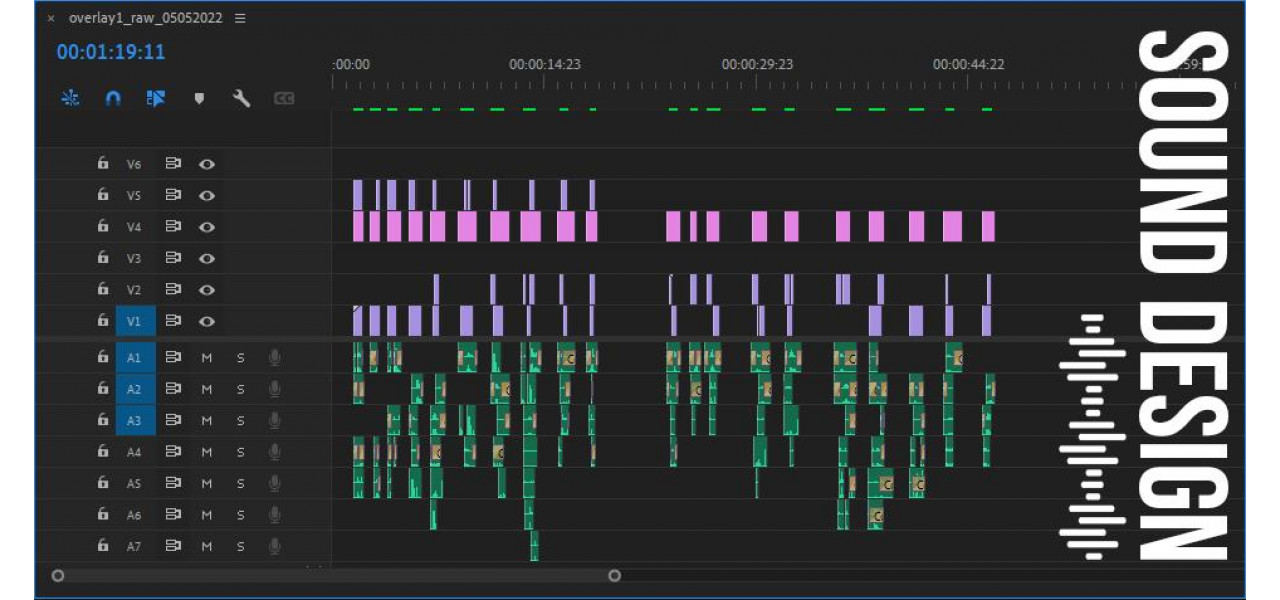Hide track V2 with eye icon
1280x600 pixels.
click(207, 289)
